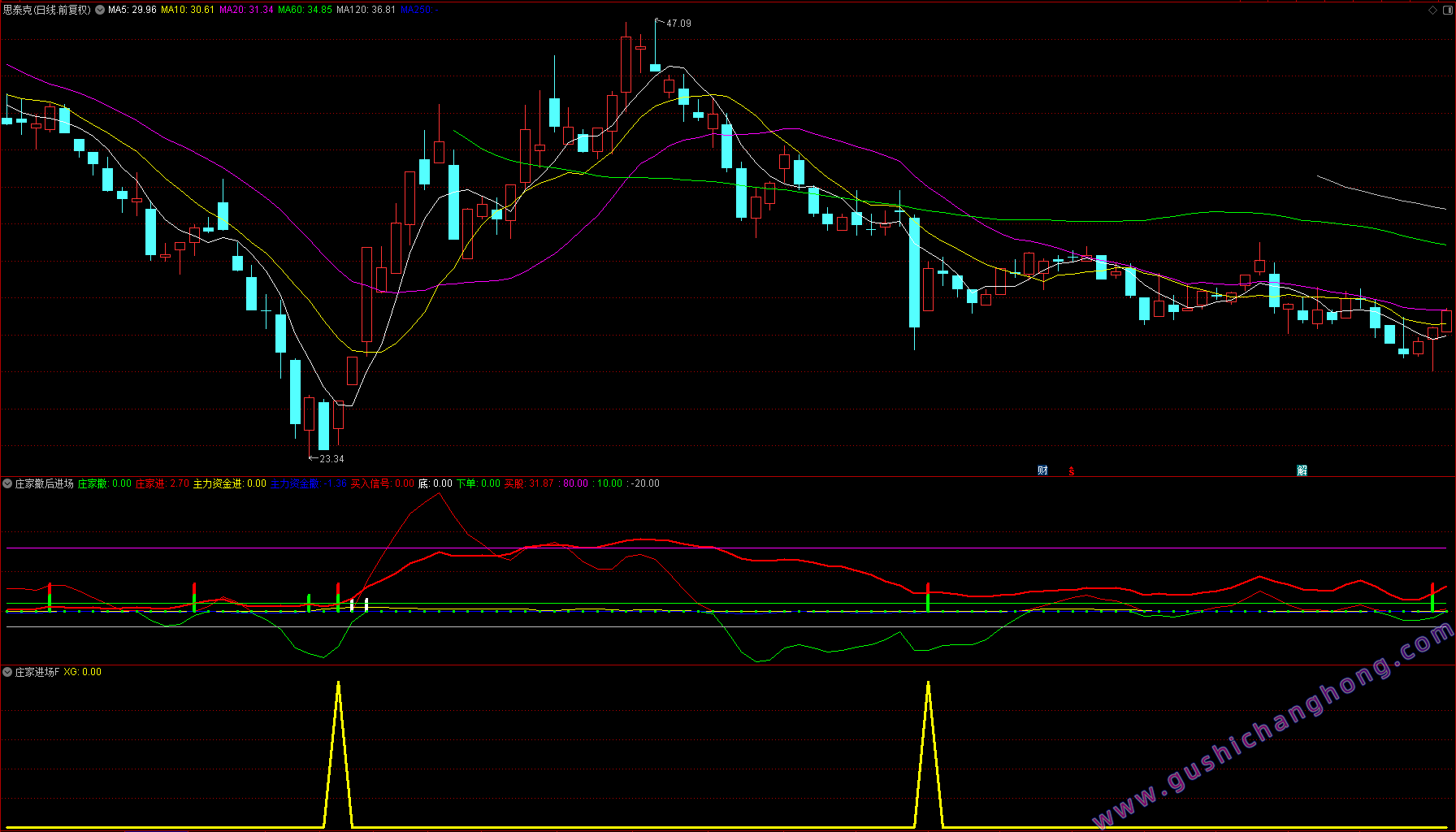The height and width of the screenshot is (832, 1456).
Task: Click the 底: 0.00 value
Action: (435, 483)
